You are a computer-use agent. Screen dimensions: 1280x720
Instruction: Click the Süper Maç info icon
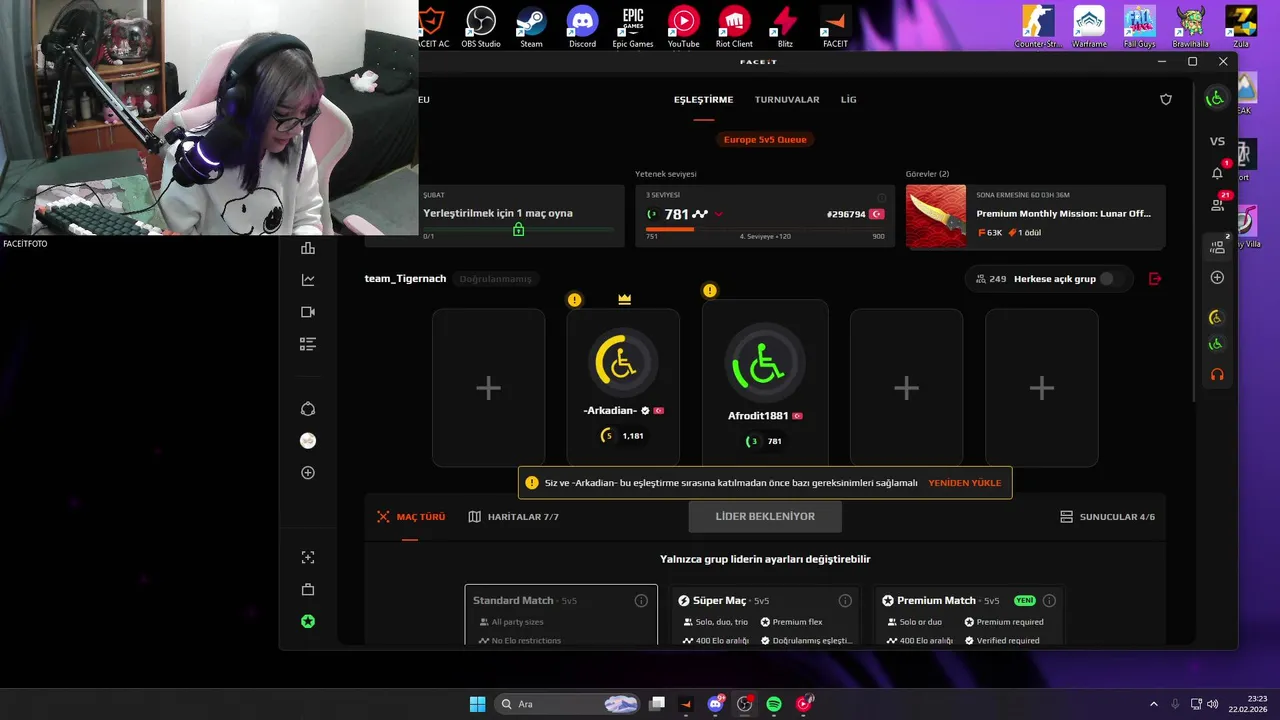point(845,601)
